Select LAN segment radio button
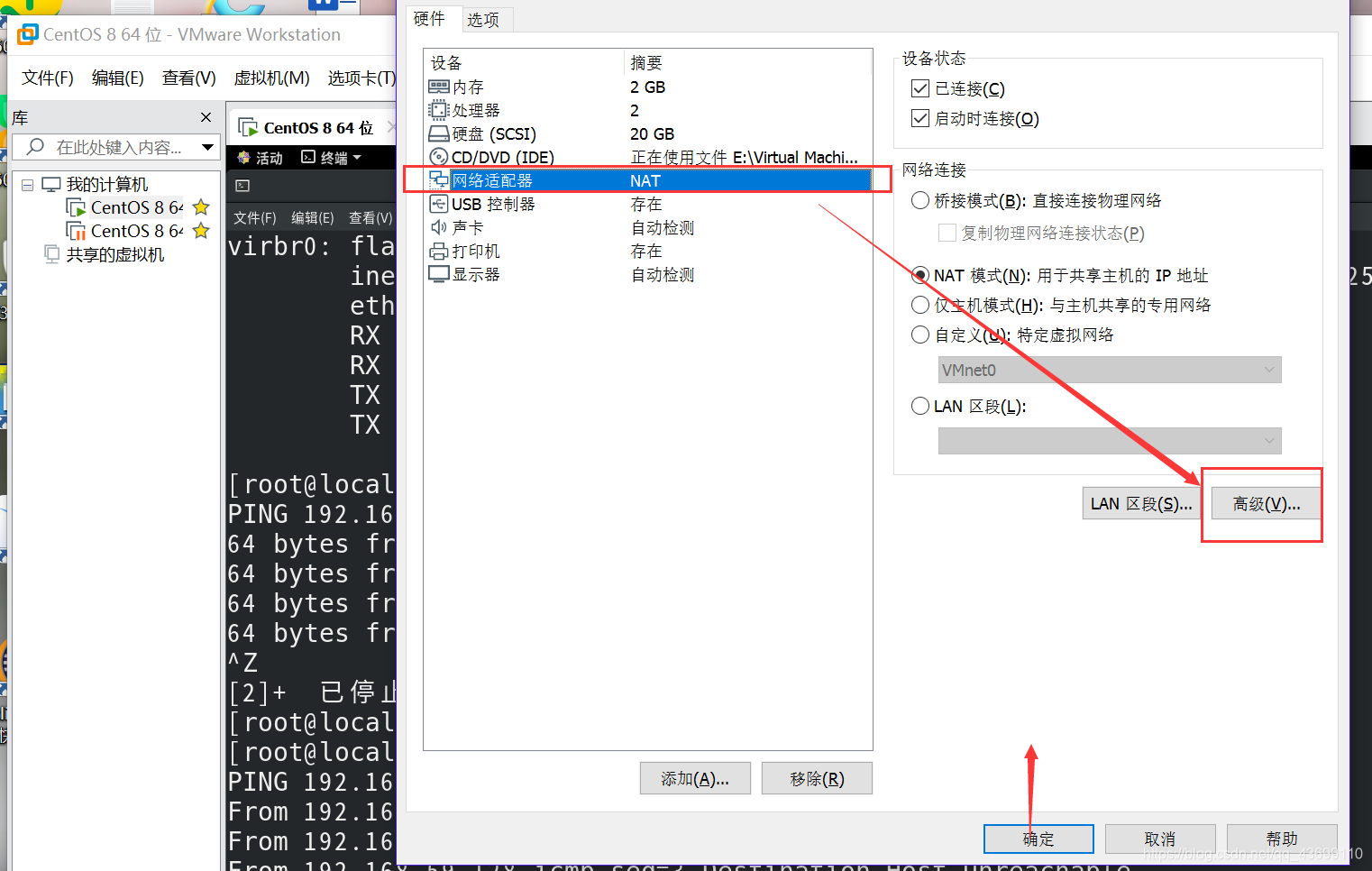This screenshot has width=1372, height=871. (920, 406)
